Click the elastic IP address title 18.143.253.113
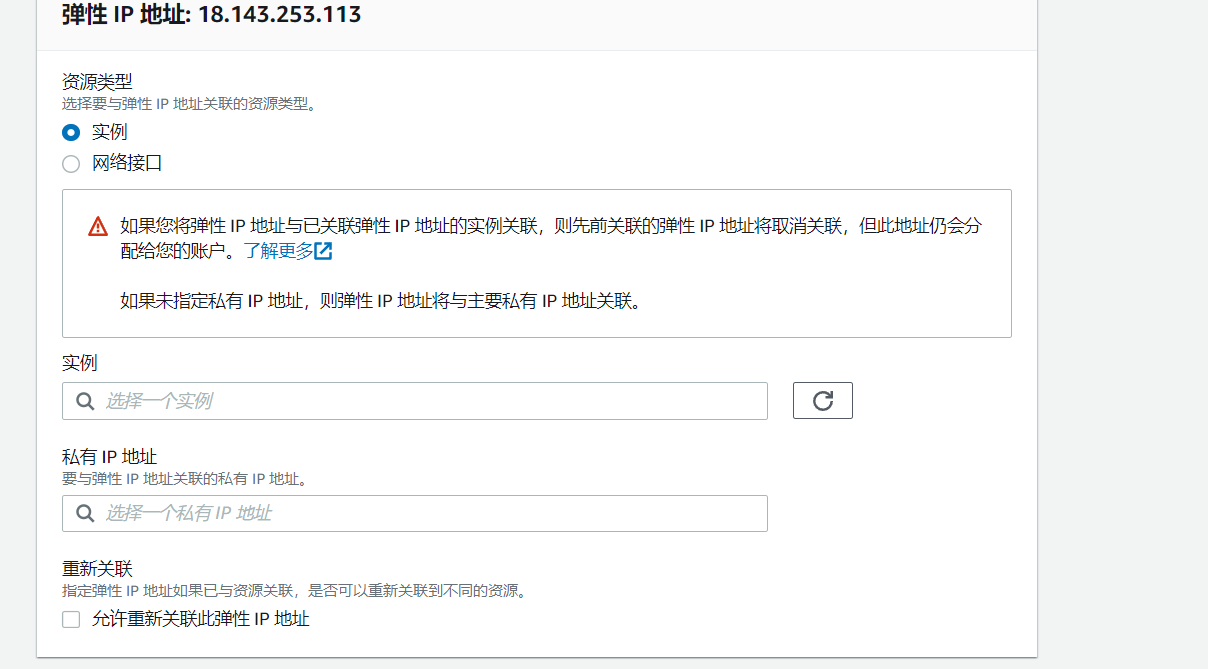 (x=210, y=16)
